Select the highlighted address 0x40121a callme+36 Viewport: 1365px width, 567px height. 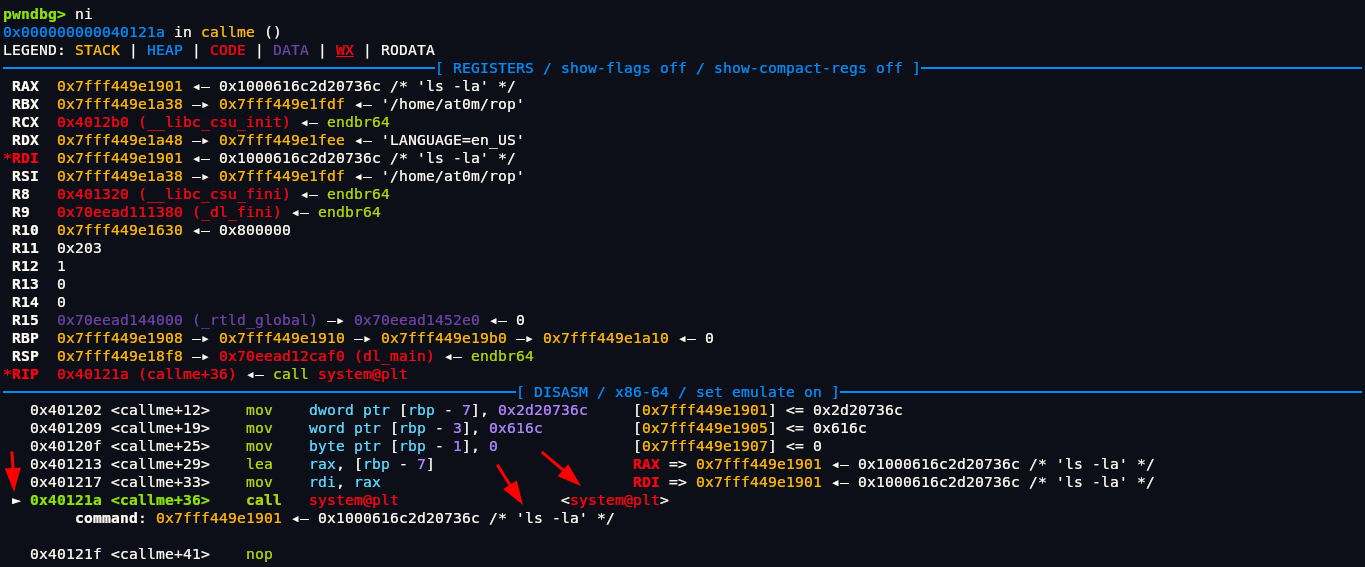point(120,500)
